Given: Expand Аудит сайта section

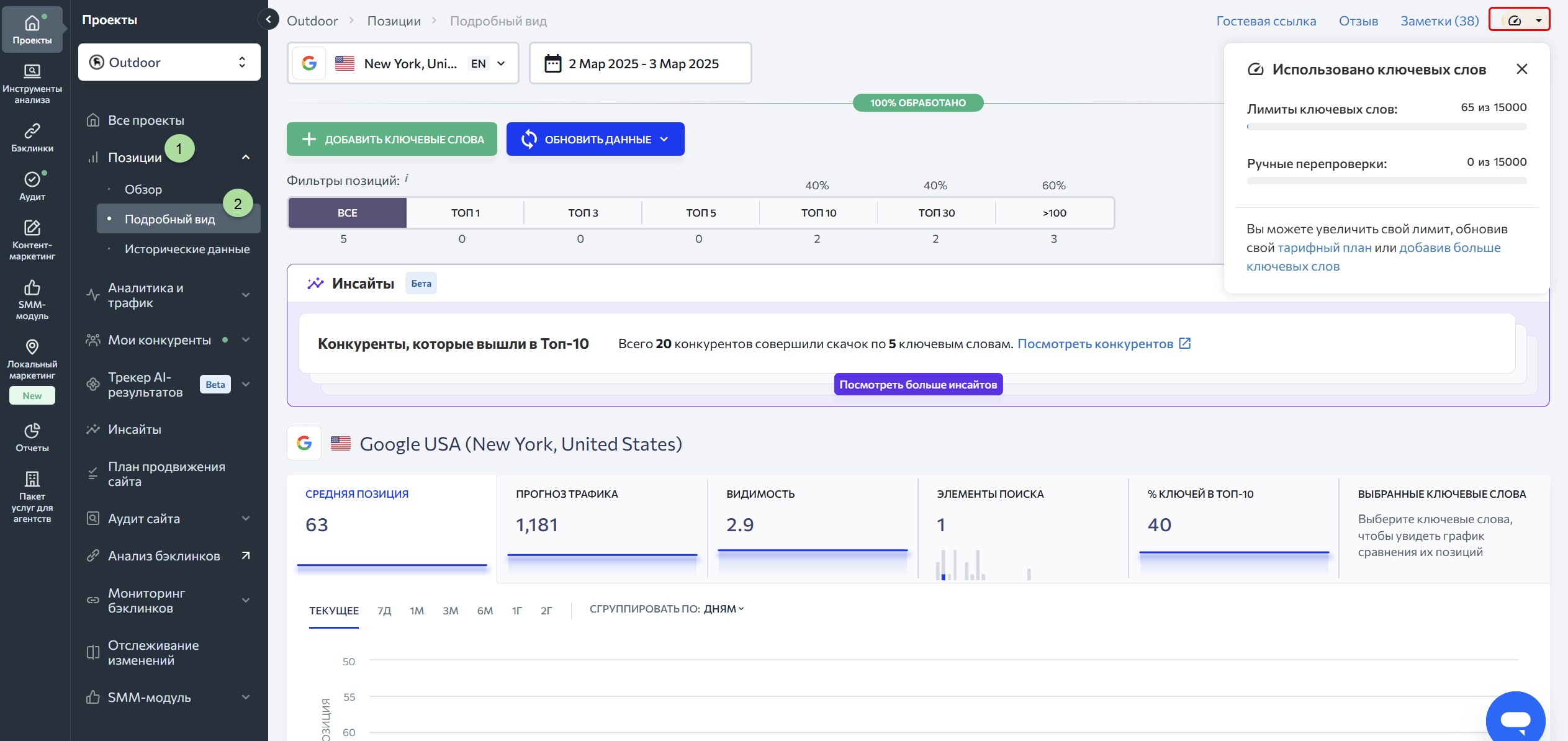Looking at the screenshot, I should click(246, 518).
